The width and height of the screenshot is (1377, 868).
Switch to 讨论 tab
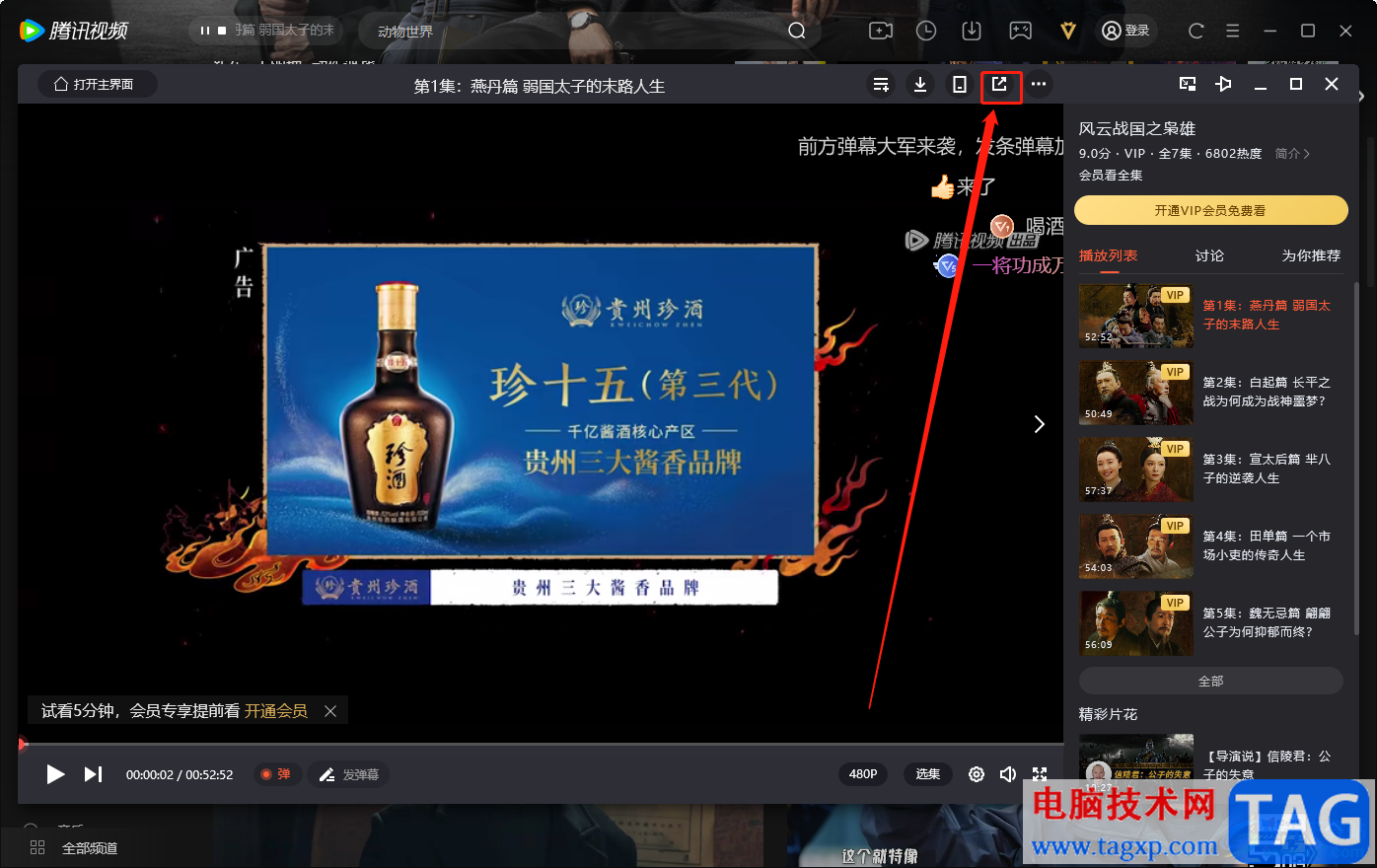[x=1209, y=255]
